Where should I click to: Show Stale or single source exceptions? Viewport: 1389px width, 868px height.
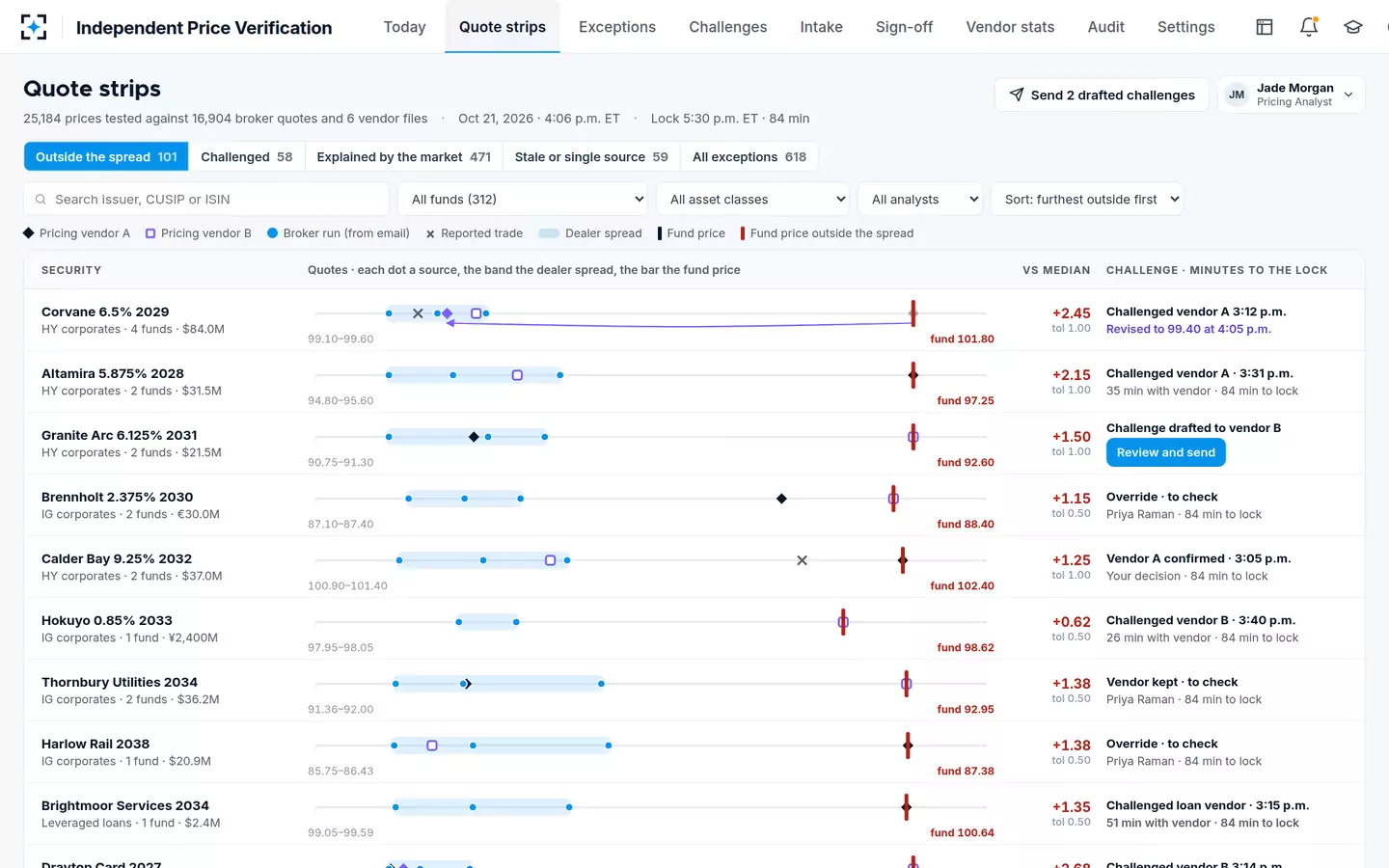pos(591,157)
